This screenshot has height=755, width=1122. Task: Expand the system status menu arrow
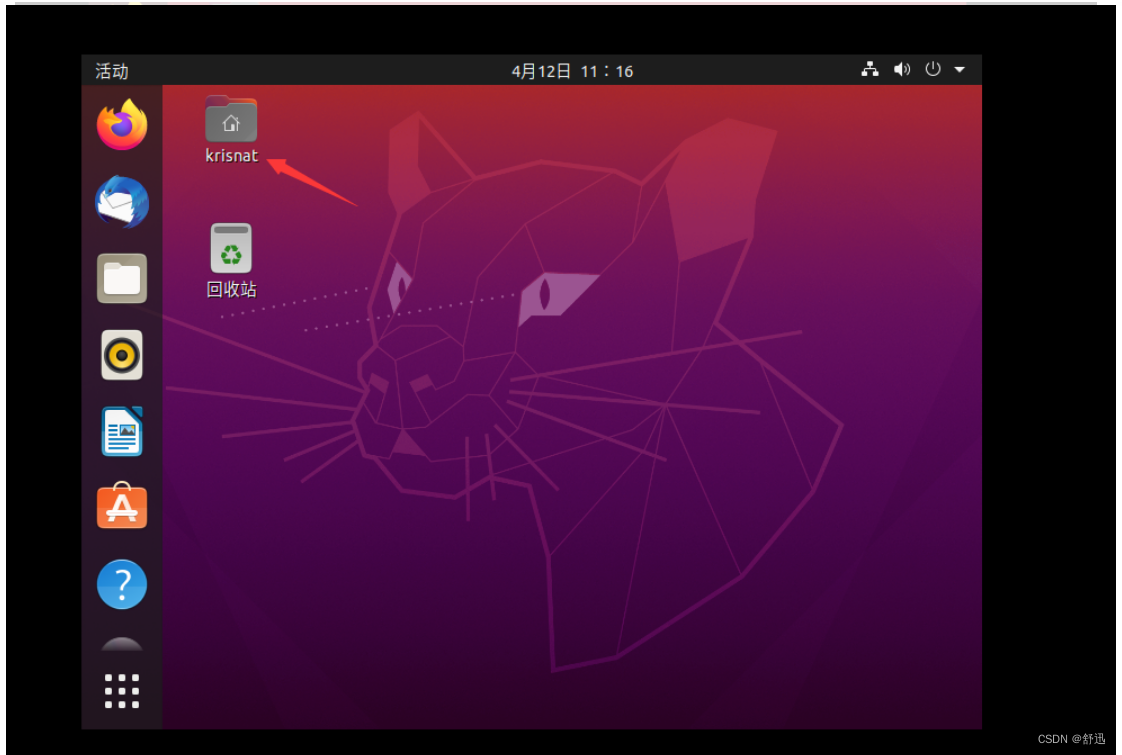(959, 70)
